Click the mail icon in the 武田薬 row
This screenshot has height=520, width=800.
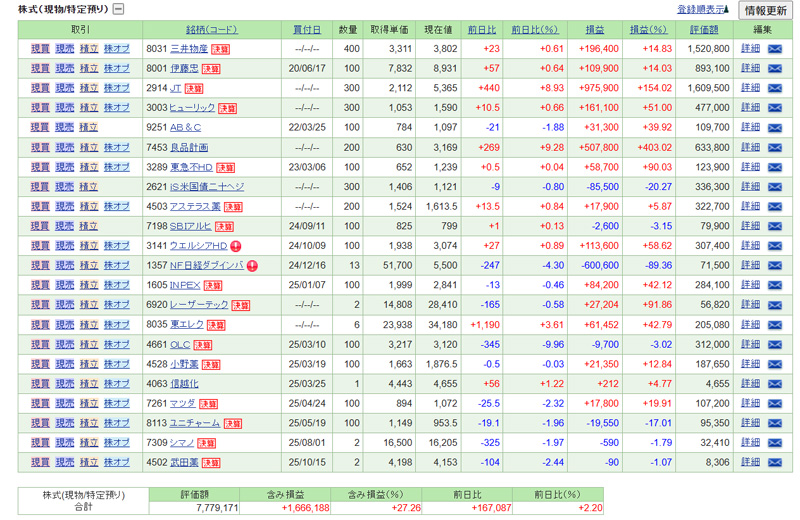click(774, 463)
